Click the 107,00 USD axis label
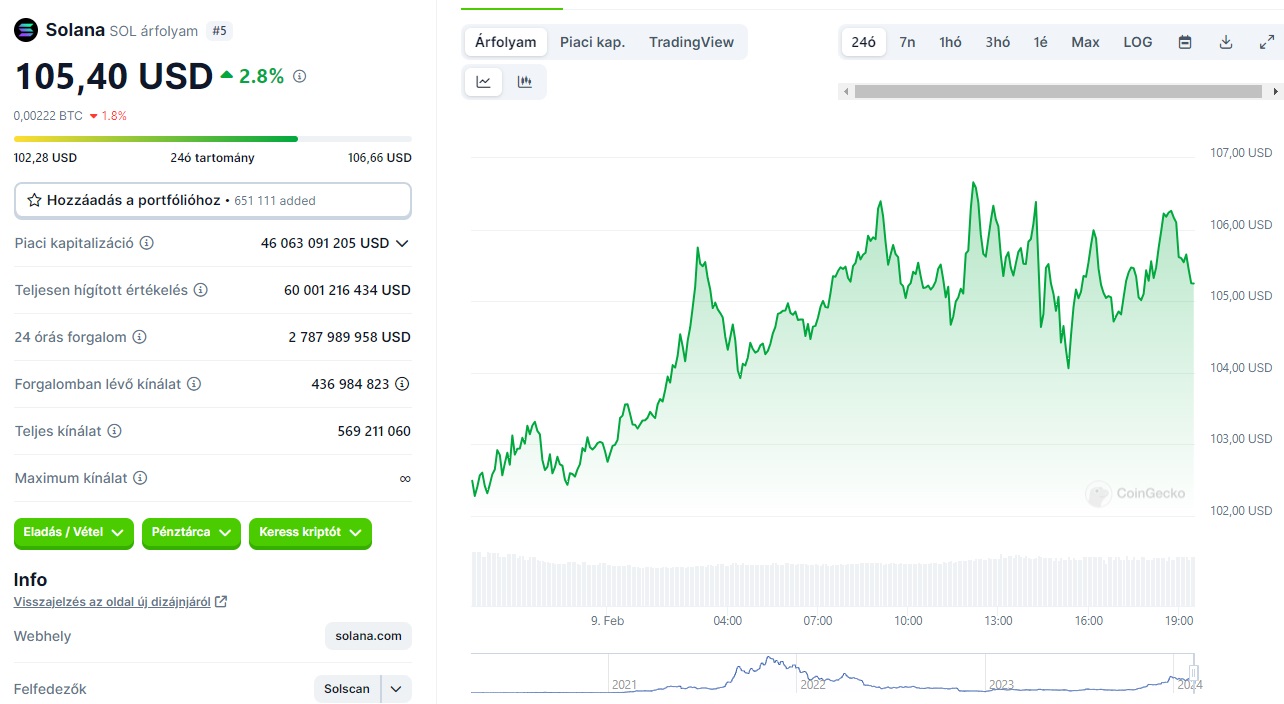This screenshot has height=704, width=1284. pyautogui.click(x=1241, y=153)
